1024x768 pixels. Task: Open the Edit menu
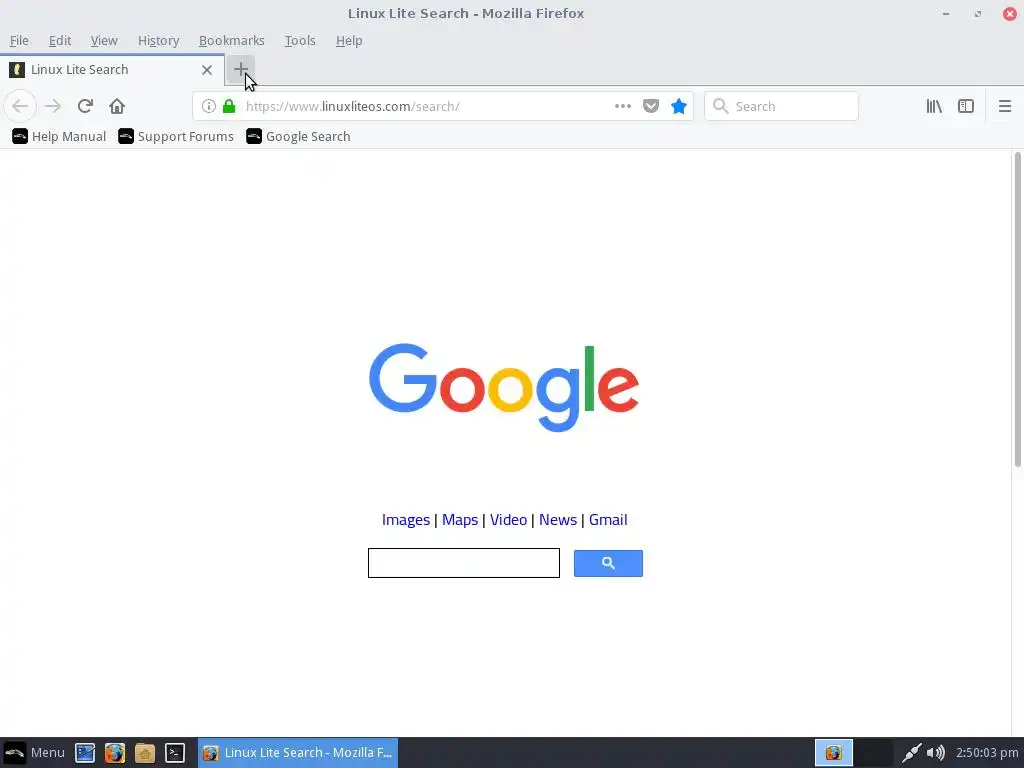pyautogui.click(x=59, y=40)
